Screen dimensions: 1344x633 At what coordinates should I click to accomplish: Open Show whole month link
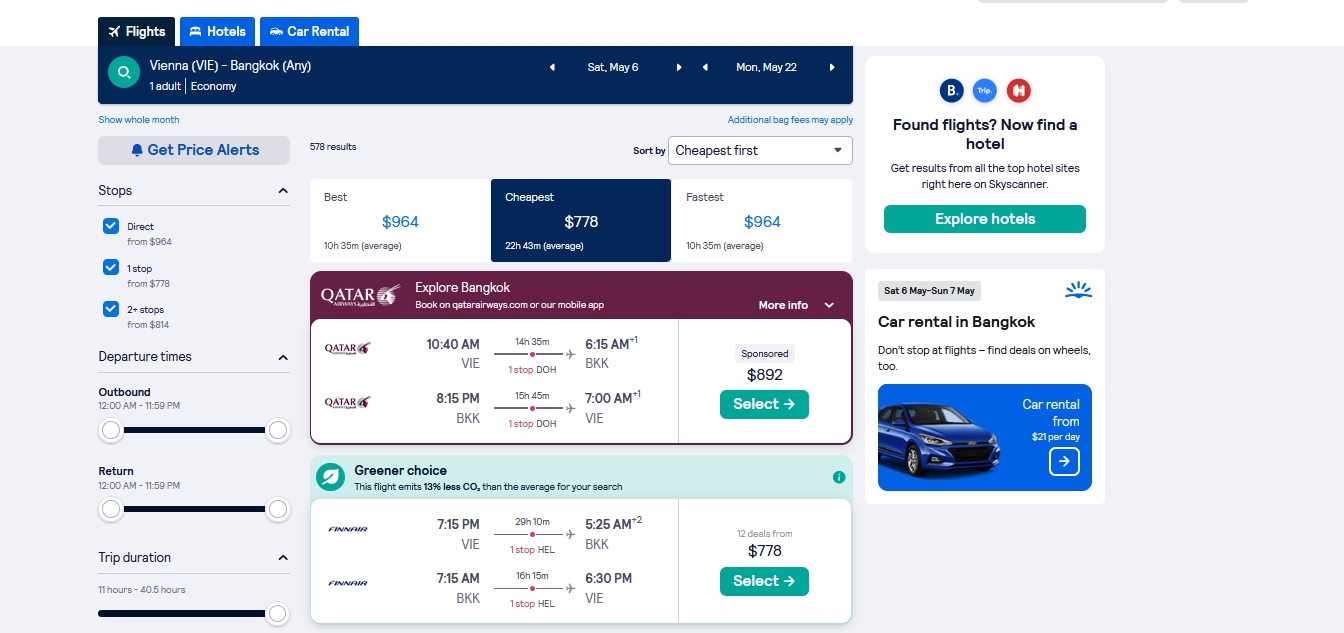tap(139, 120)
